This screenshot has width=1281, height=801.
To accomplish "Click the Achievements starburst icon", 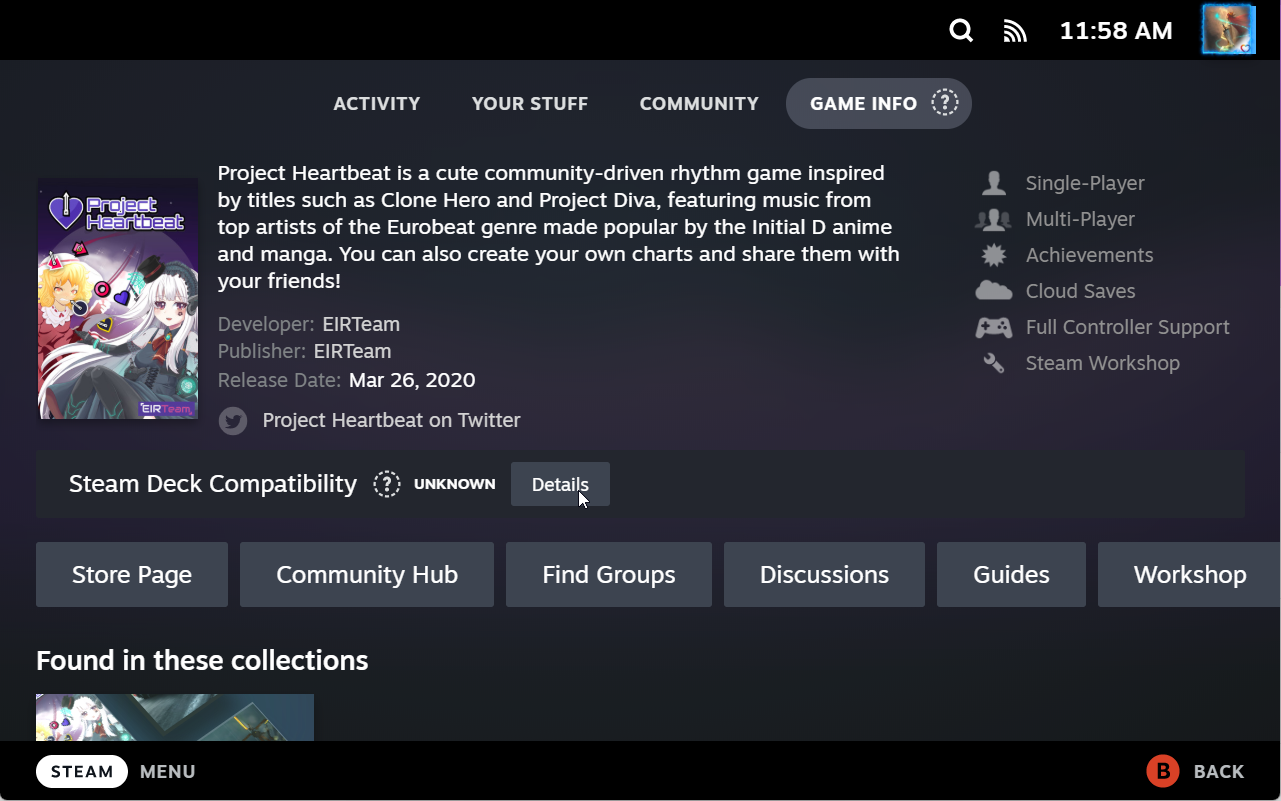I will click(x=994, y=255).
